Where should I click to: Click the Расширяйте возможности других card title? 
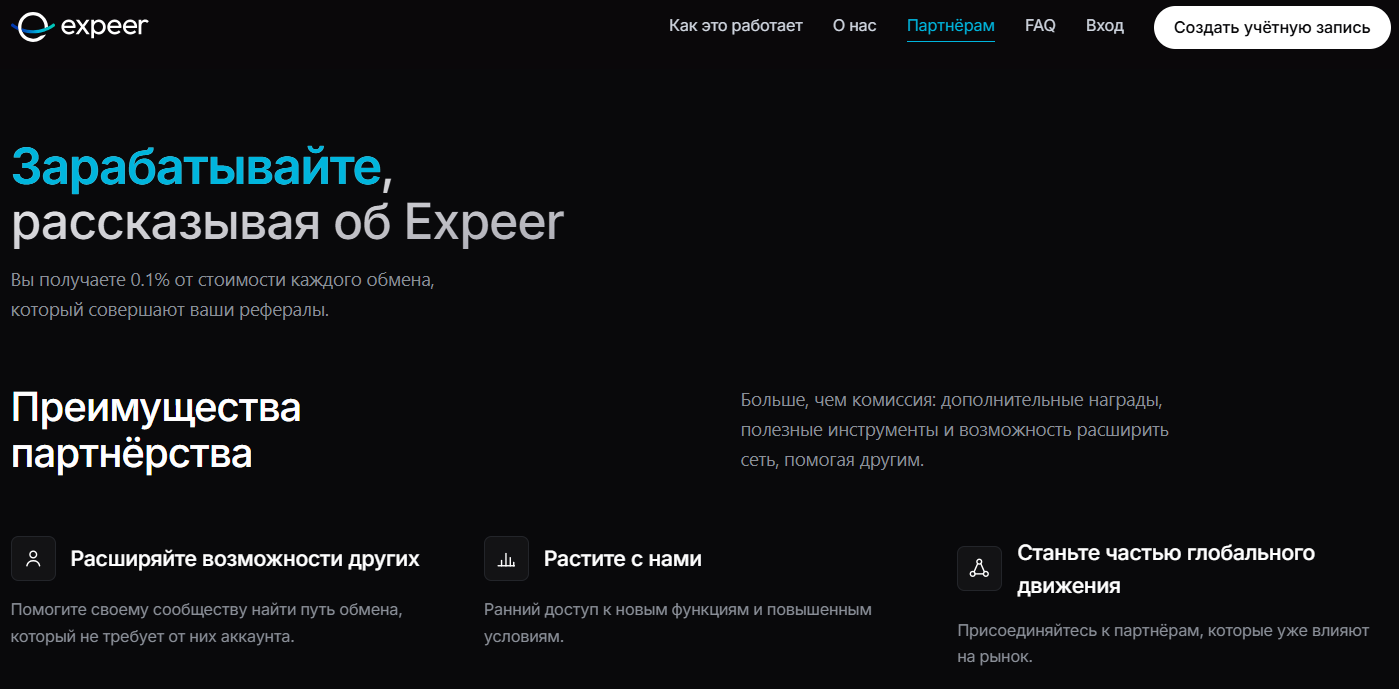245,559
